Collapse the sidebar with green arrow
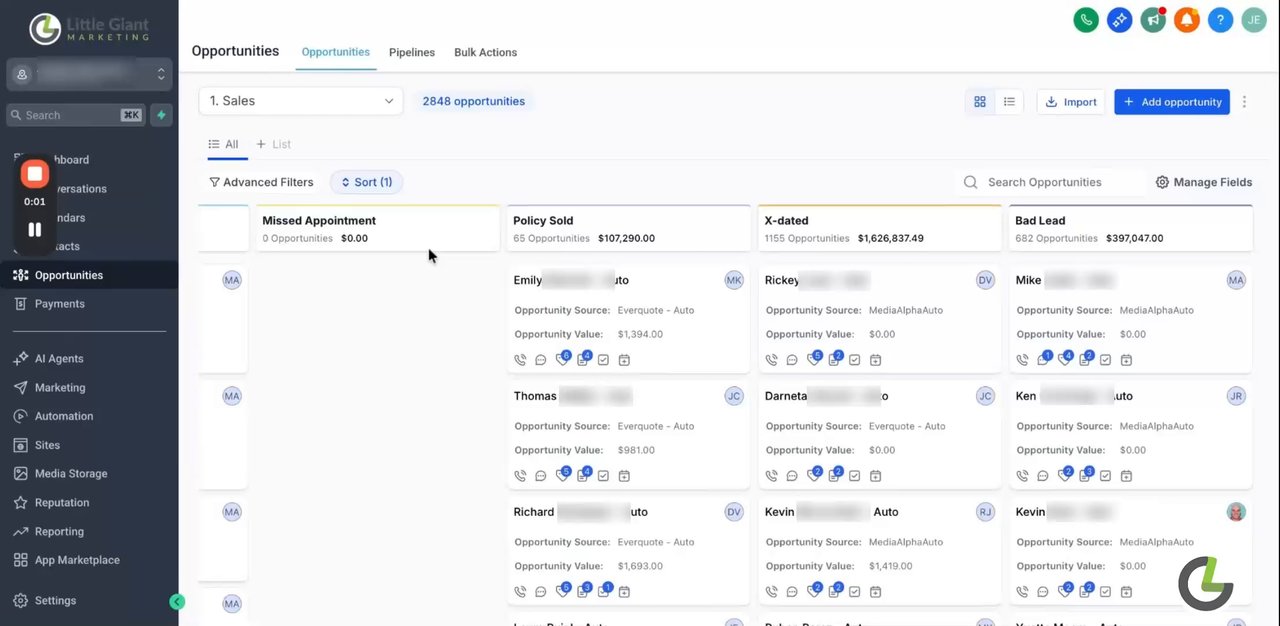The height and width of the screenshot is (626, 1280). [x=177, y=602]
